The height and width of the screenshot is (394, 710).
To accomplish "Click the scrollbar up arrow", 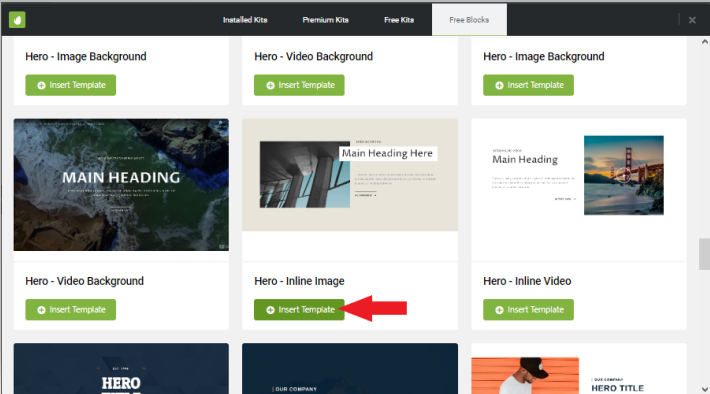I will coord(705,42).
